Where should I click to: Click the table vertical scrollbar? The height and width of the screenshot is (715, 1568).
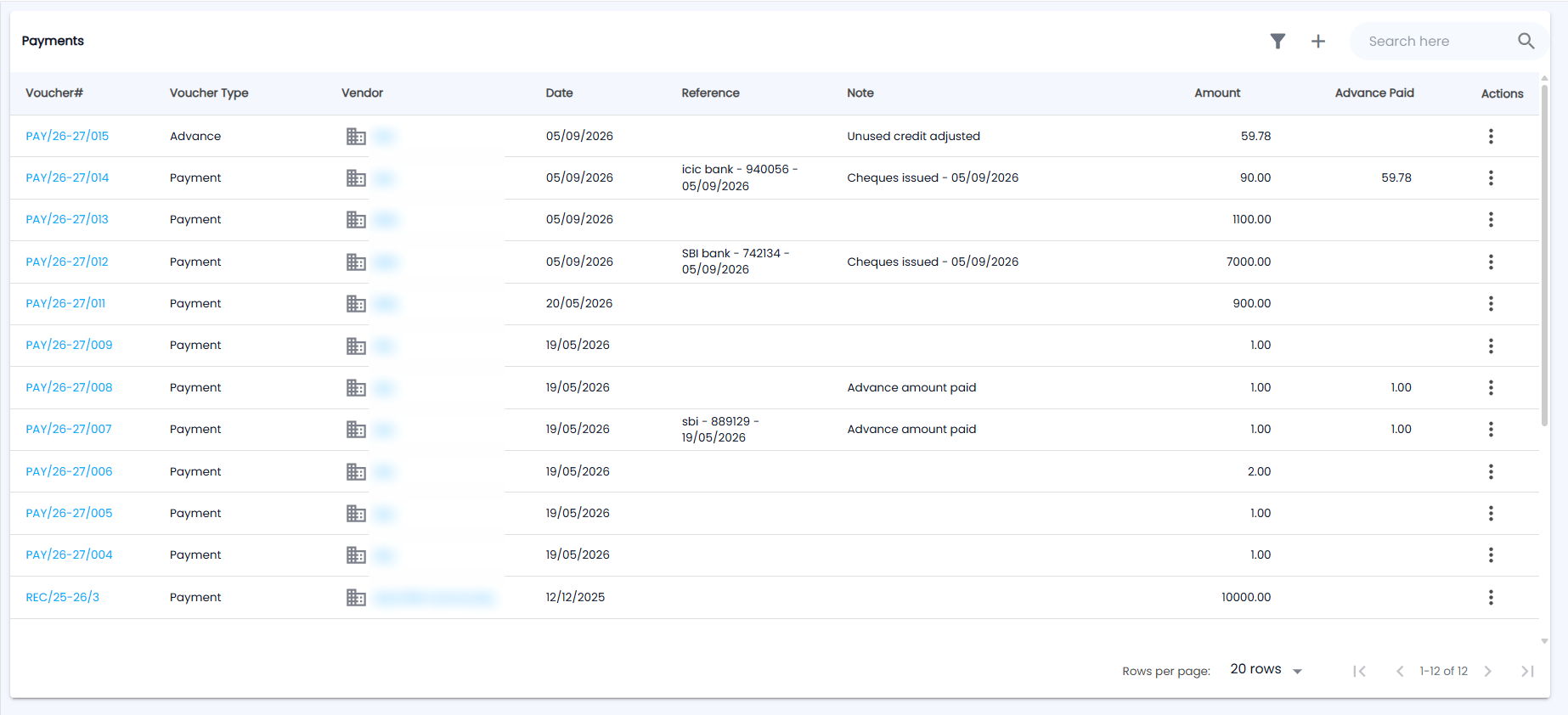tap(1544, 255)
